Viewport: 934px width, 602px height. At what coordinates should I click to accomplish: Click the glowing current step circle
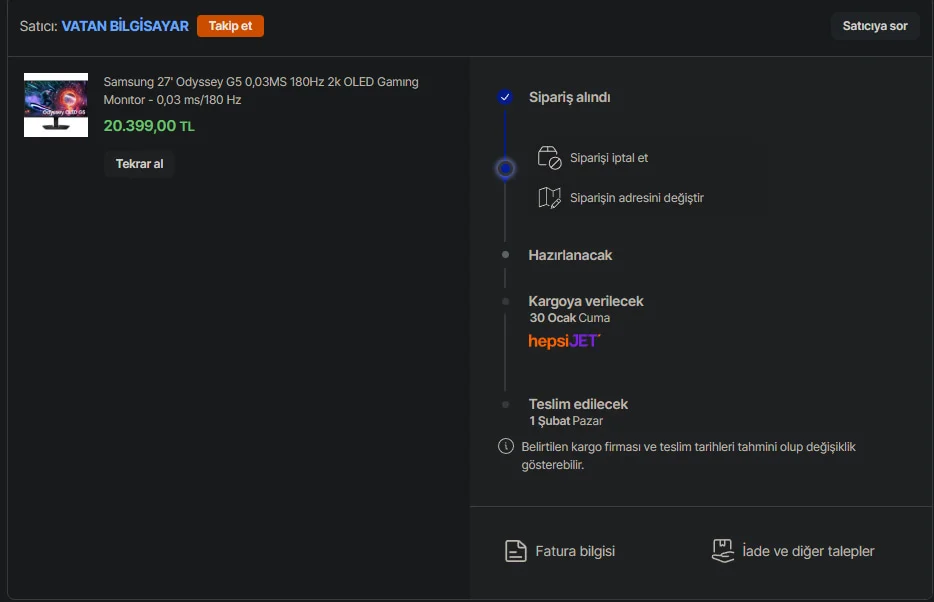(x=505, y=168)
